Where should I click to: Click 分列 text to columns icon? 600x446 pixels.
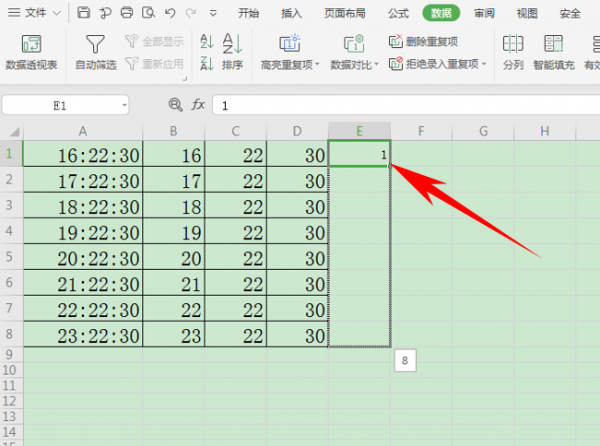point(513,52)
